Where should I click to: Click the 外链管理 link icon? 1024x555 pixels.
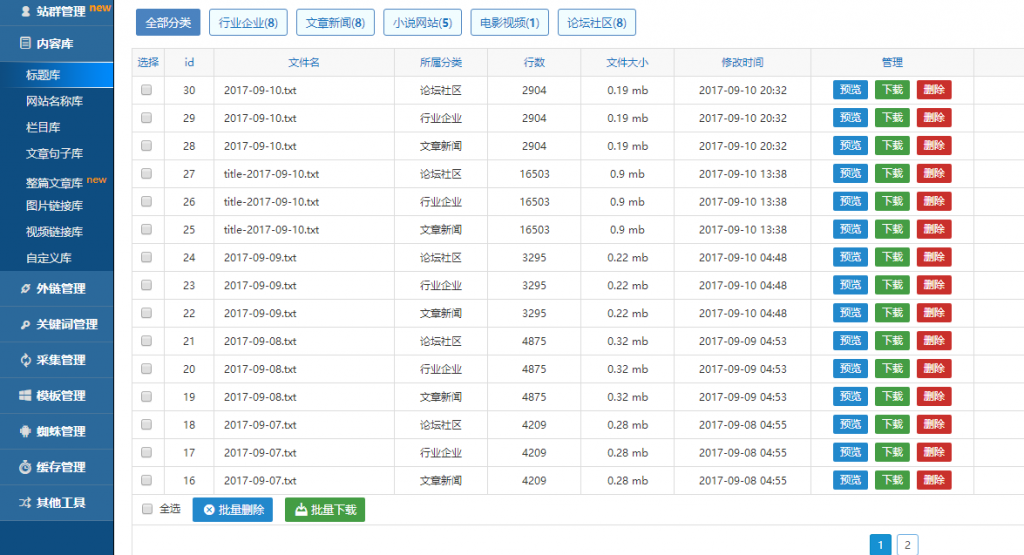(26, 289)
